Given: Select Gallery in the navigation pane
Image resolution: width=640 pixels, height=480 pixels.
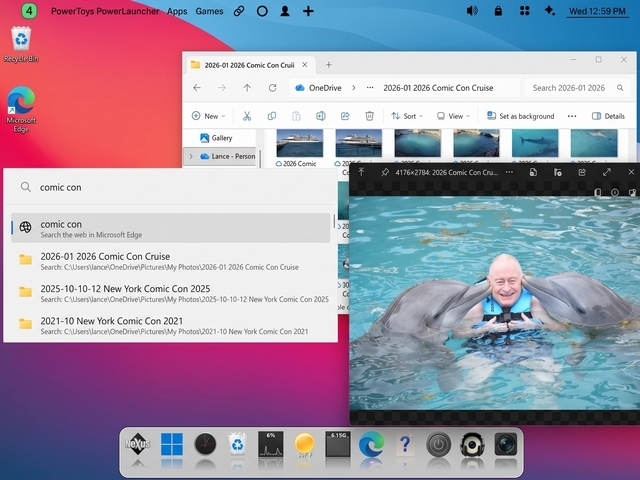Looking at the screenshot, I should click(217, 138).
